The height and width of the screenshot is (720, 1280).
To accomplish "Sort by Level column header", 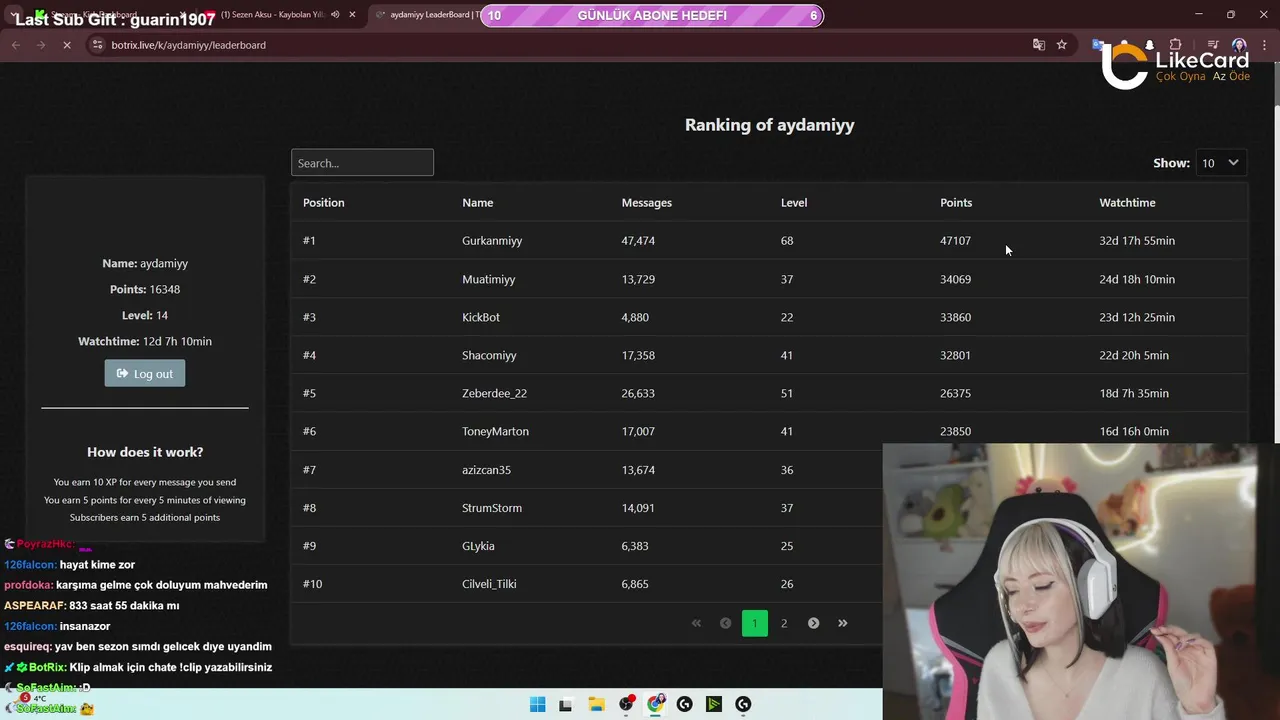I will (794, 202).
